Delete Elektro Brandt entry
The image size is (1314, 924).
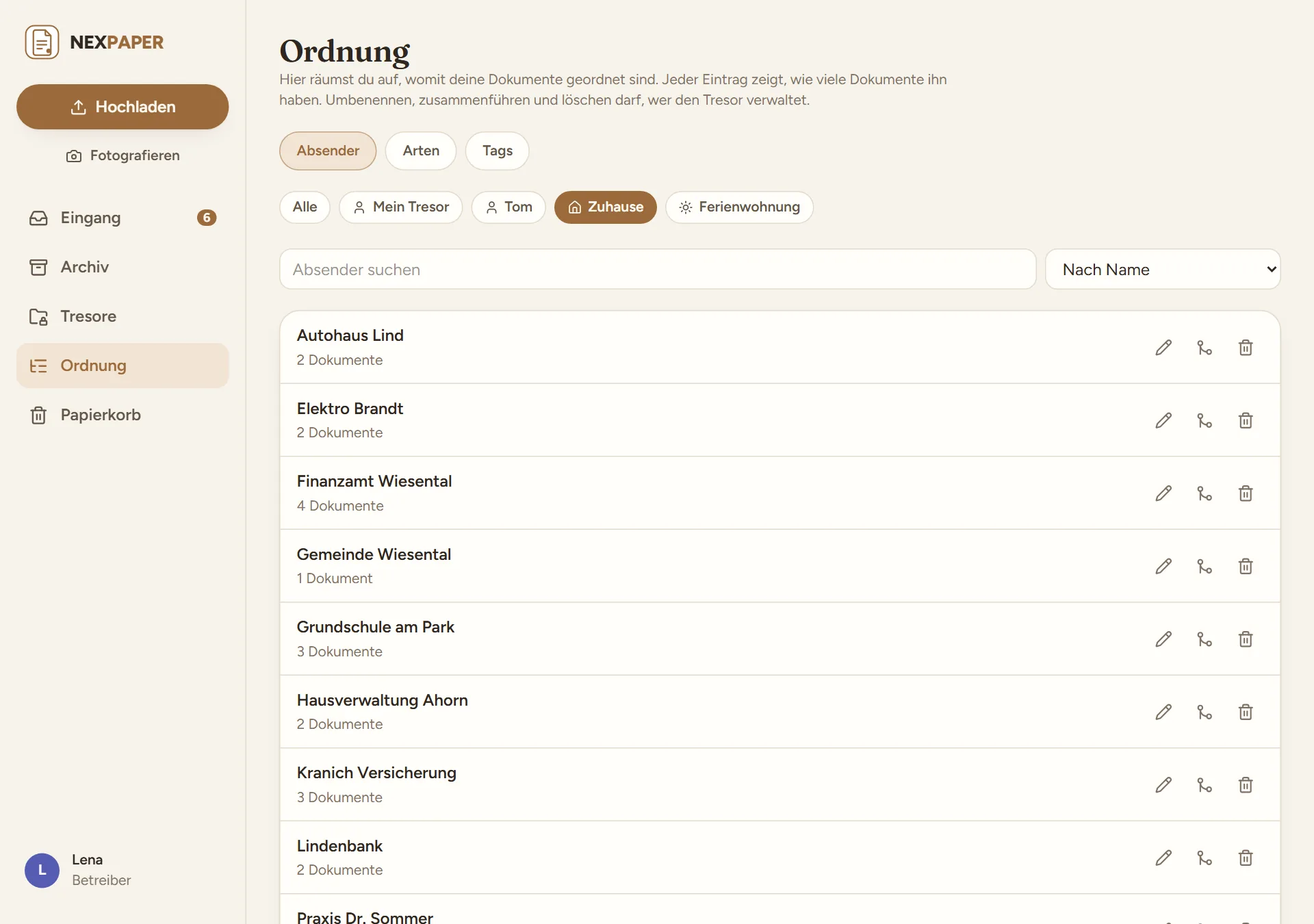pos(1246,420)
